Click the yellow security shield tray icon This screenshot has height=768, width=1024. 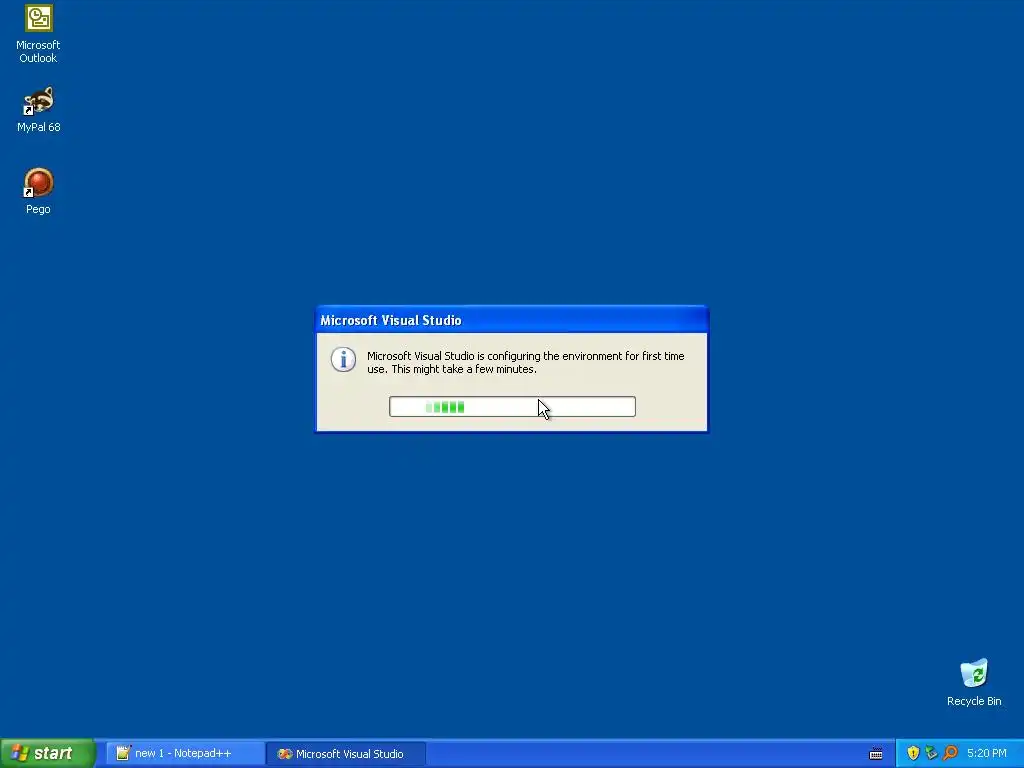(913, 753)
